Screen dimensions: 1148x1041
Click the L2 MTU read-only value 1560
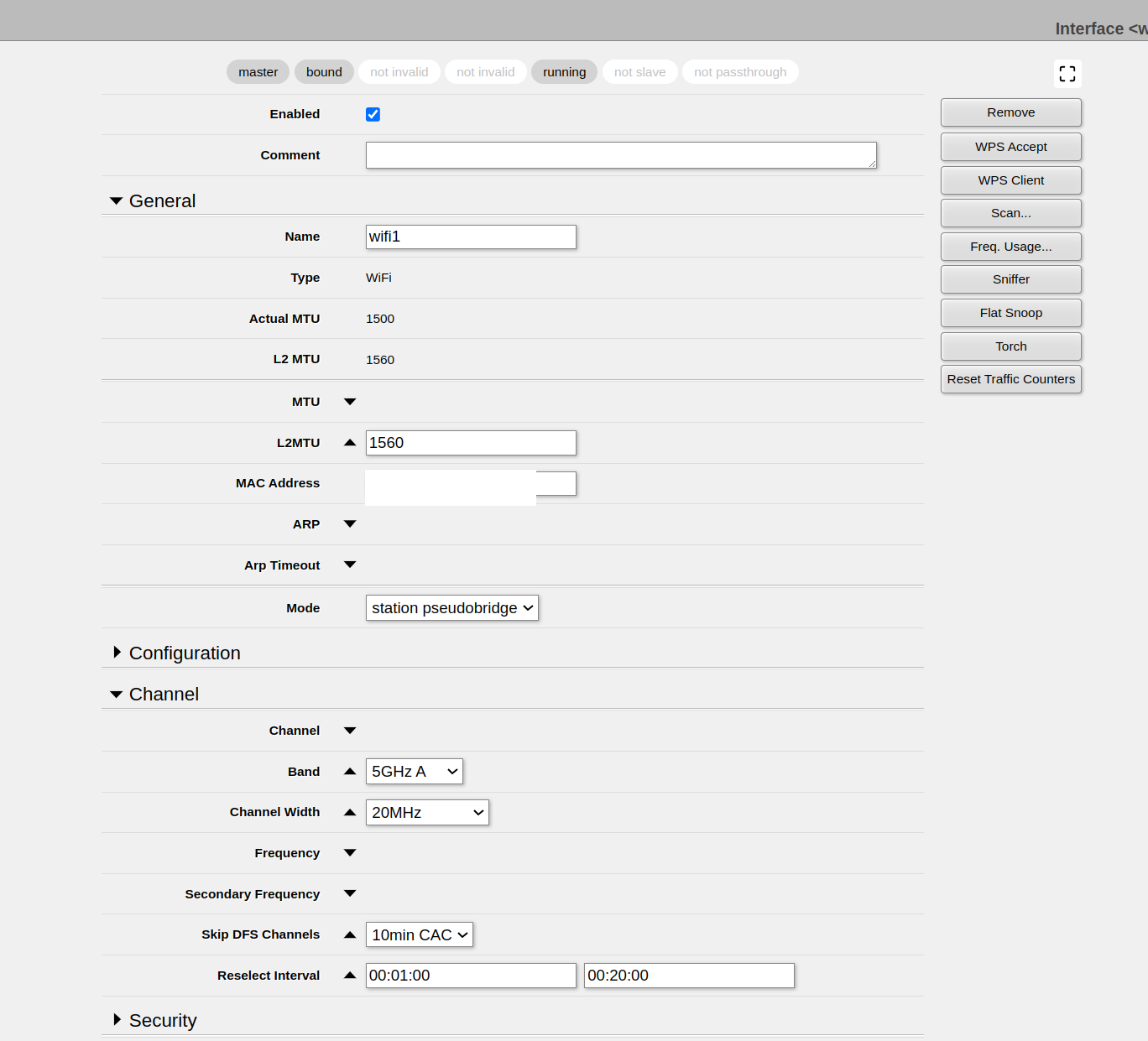pyautogui.click(x=380, y=360)
